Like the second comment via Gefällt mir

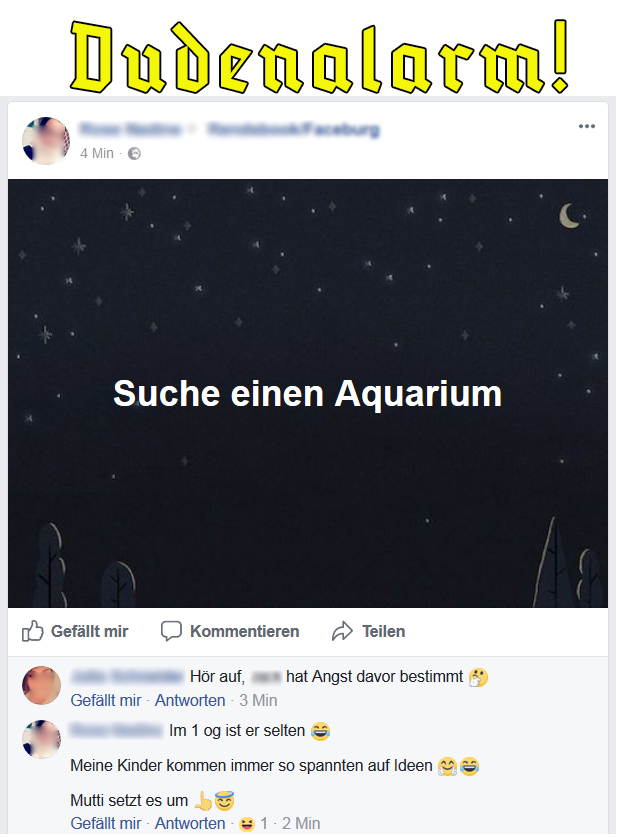tap(106, 824)
